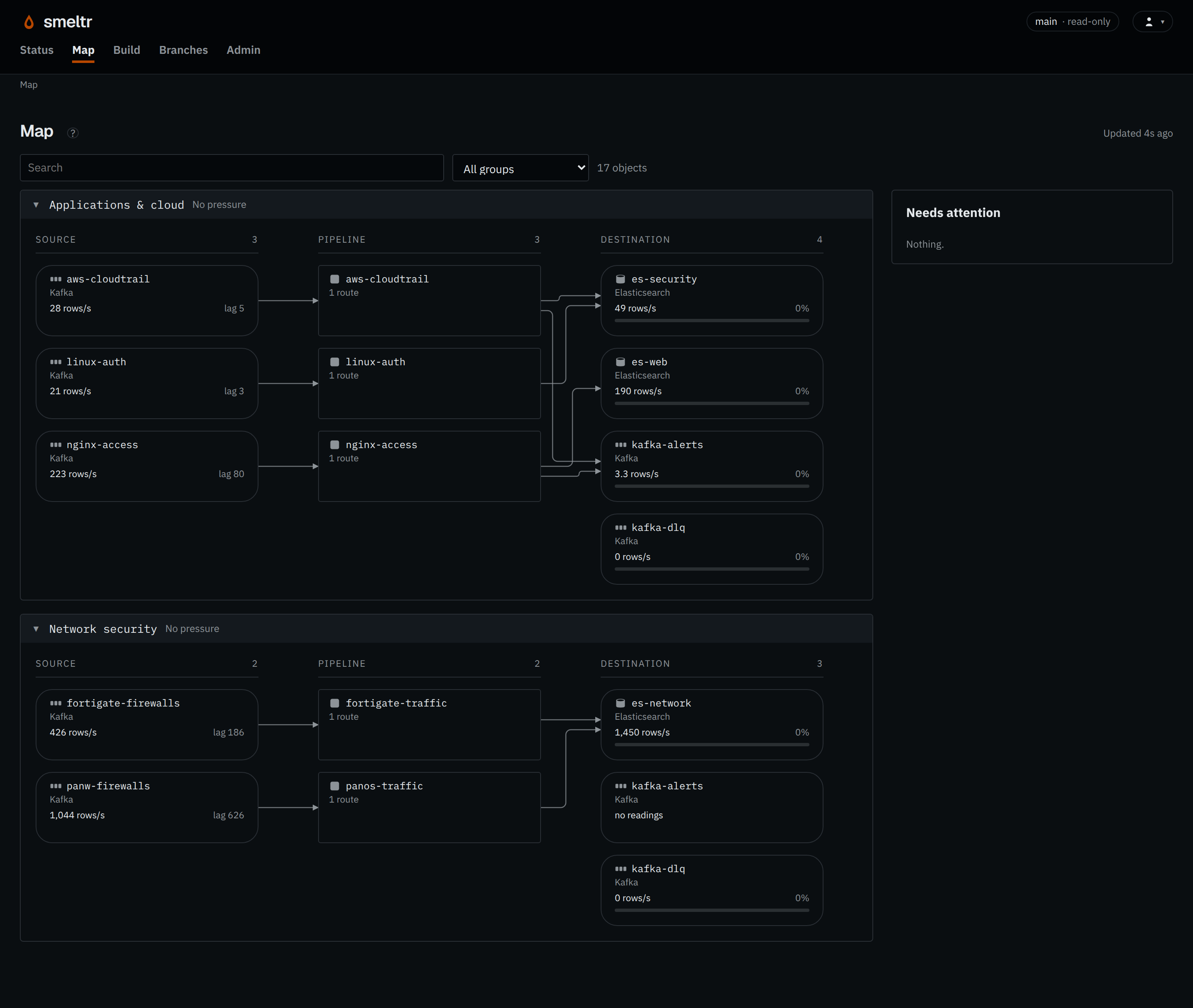Screen dimensions: 1193x1008
Task: Click 'lag 626' on panw-firewalls
Action: click(229, 815)
